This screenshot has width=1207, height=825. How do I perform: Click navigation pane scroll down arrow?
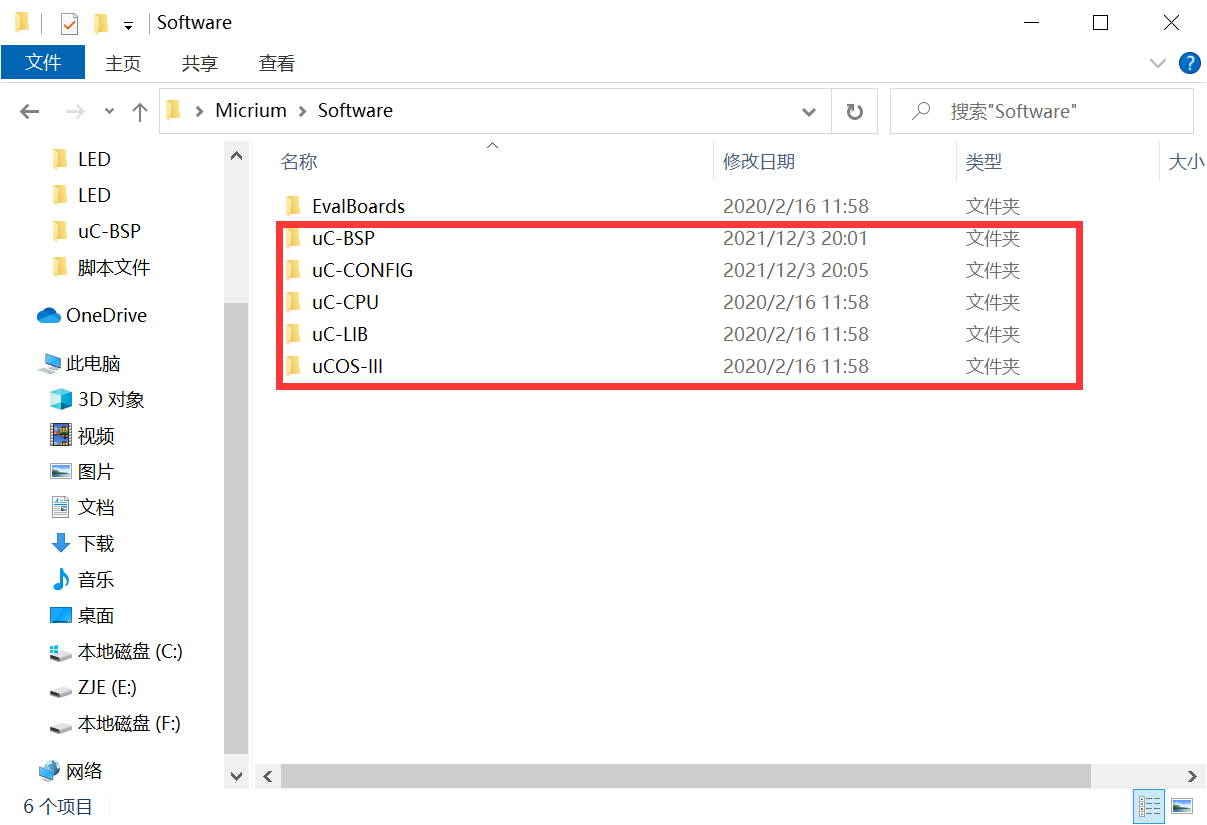236,775
